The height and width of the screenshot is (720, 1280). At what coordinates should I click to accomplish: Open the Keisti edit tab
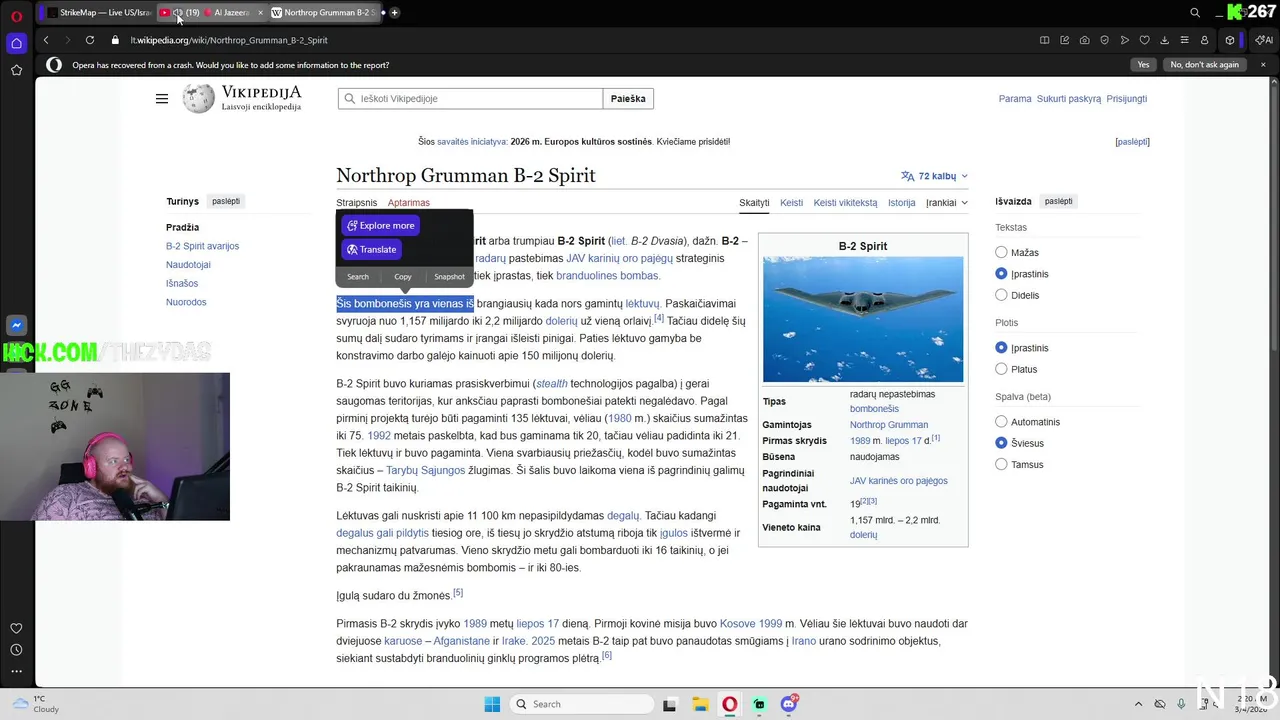point(791,203)
